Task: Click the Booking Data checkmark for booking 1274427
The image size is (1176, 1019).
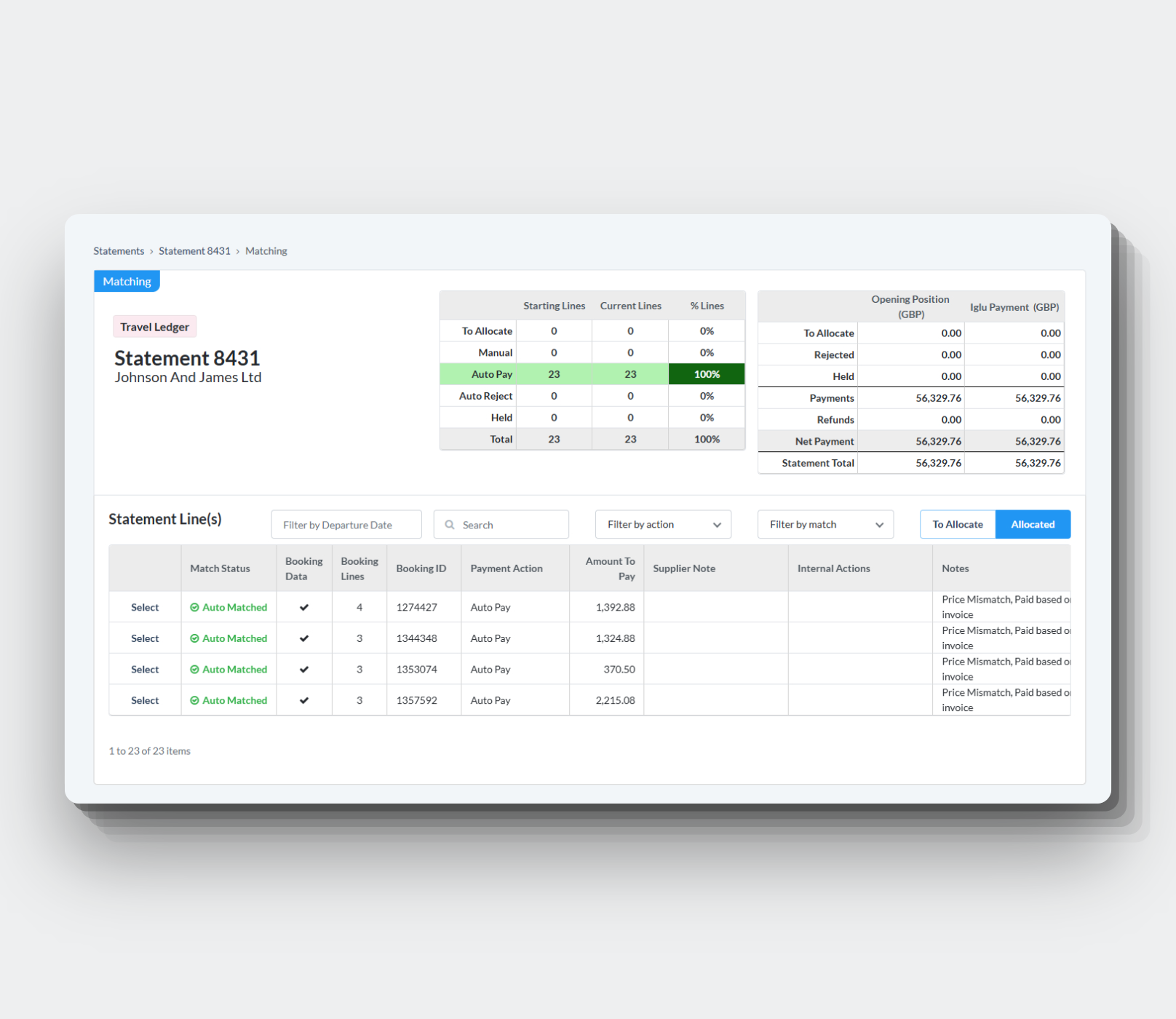Action: pos(304,607)
